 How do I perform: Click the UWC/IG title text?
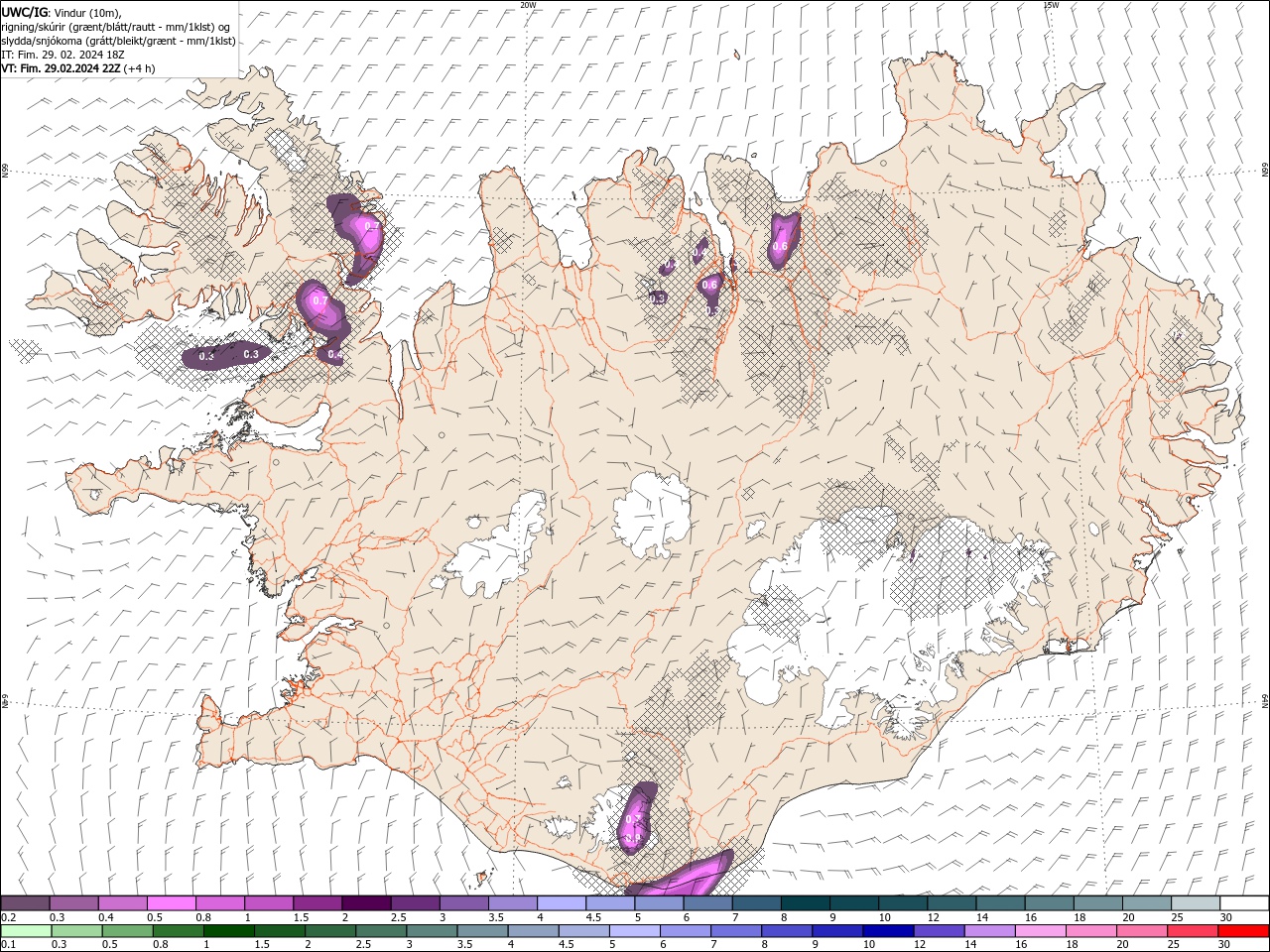click(x=25, y=12)
